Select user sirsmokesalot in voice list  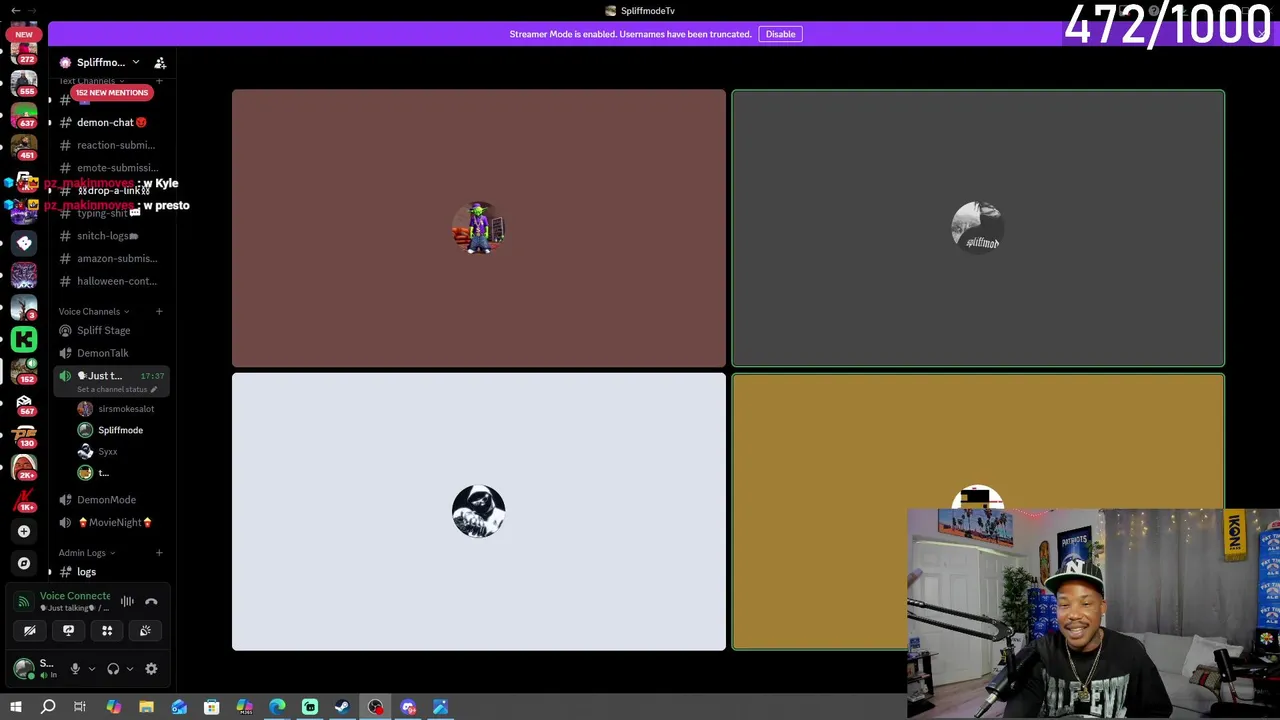coord(119,409)
